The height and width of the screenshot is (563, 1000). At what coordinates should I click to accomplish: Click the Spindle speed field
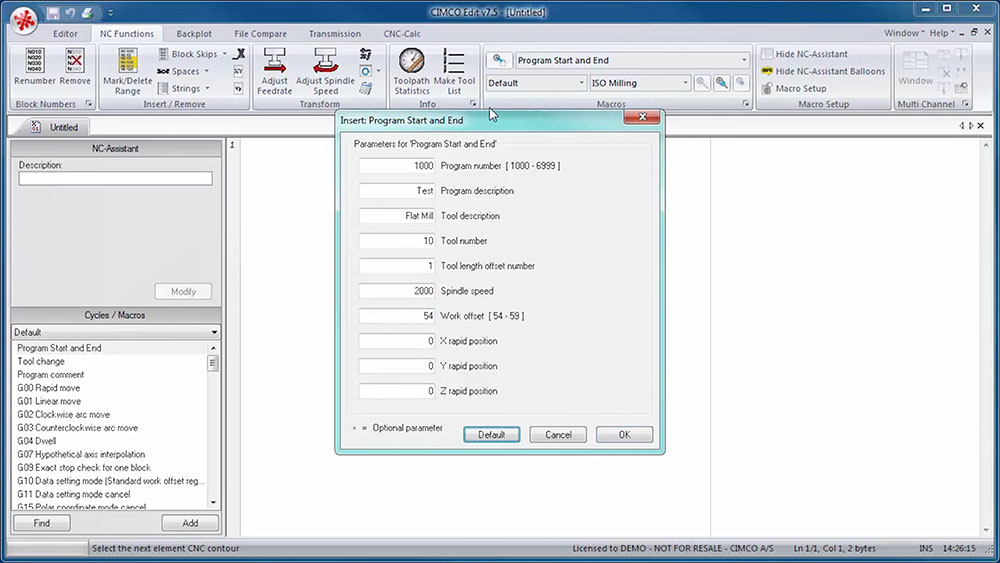(x=397, y=291)
